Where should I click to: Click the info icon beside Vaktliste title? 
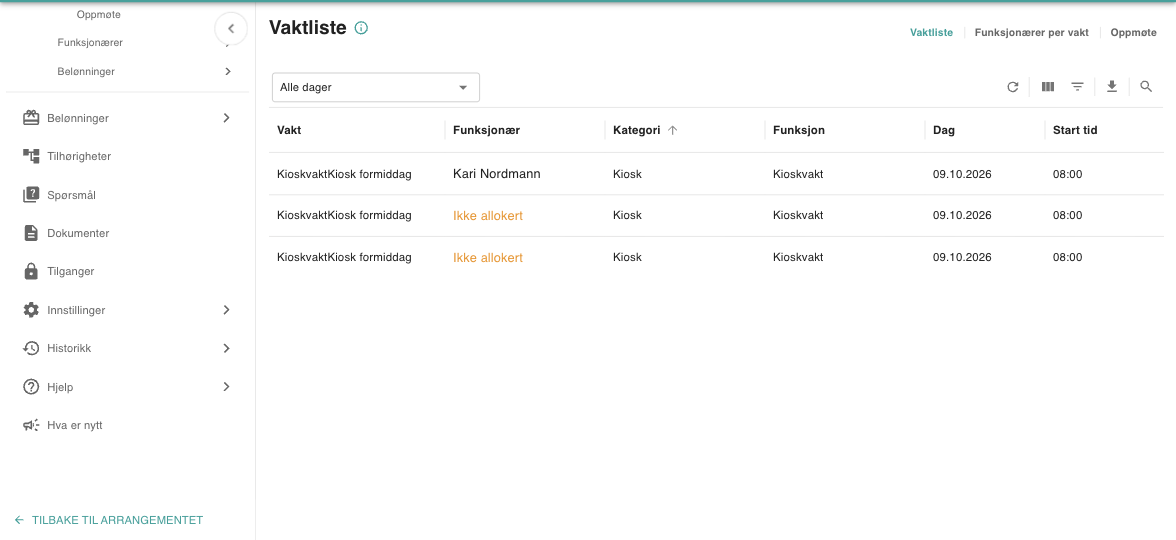[x=362, y=28]
